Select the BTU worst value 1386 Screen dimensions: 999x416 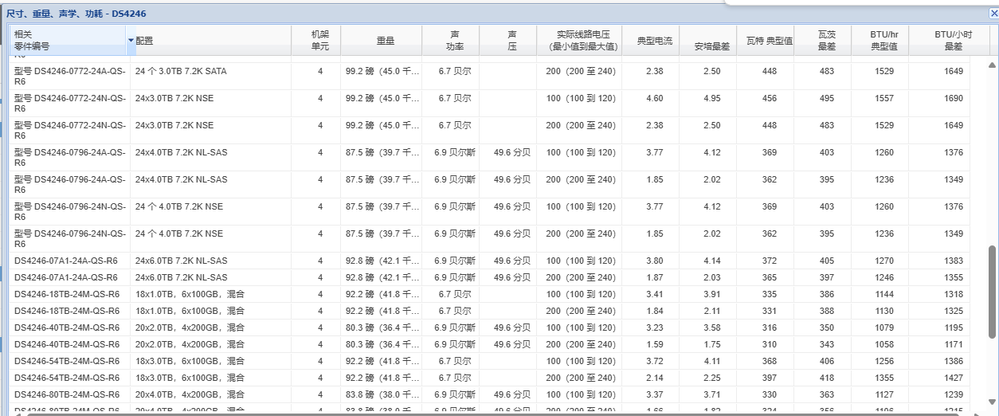[x=952, y=361]
